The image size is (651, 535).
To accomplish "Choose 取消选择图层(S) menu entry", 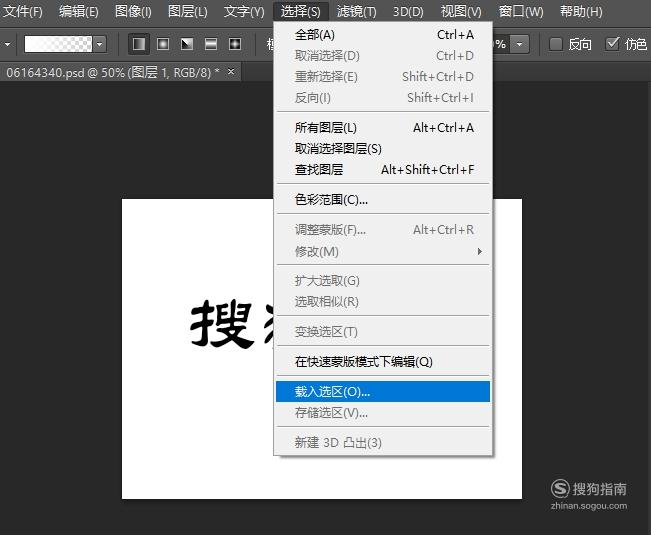I will click(x=383, y=149).
